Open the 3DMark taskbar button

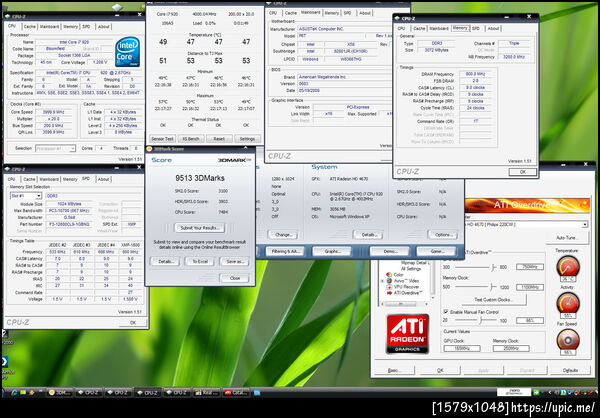tap(59, 392)
